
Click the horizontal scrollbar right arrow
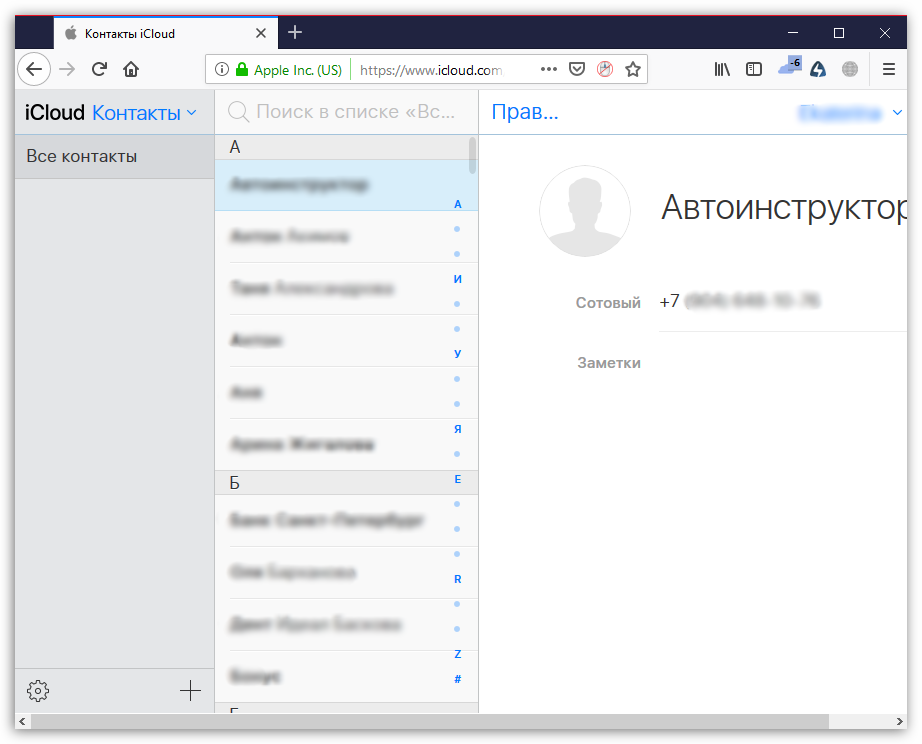[x=899, y=721]
